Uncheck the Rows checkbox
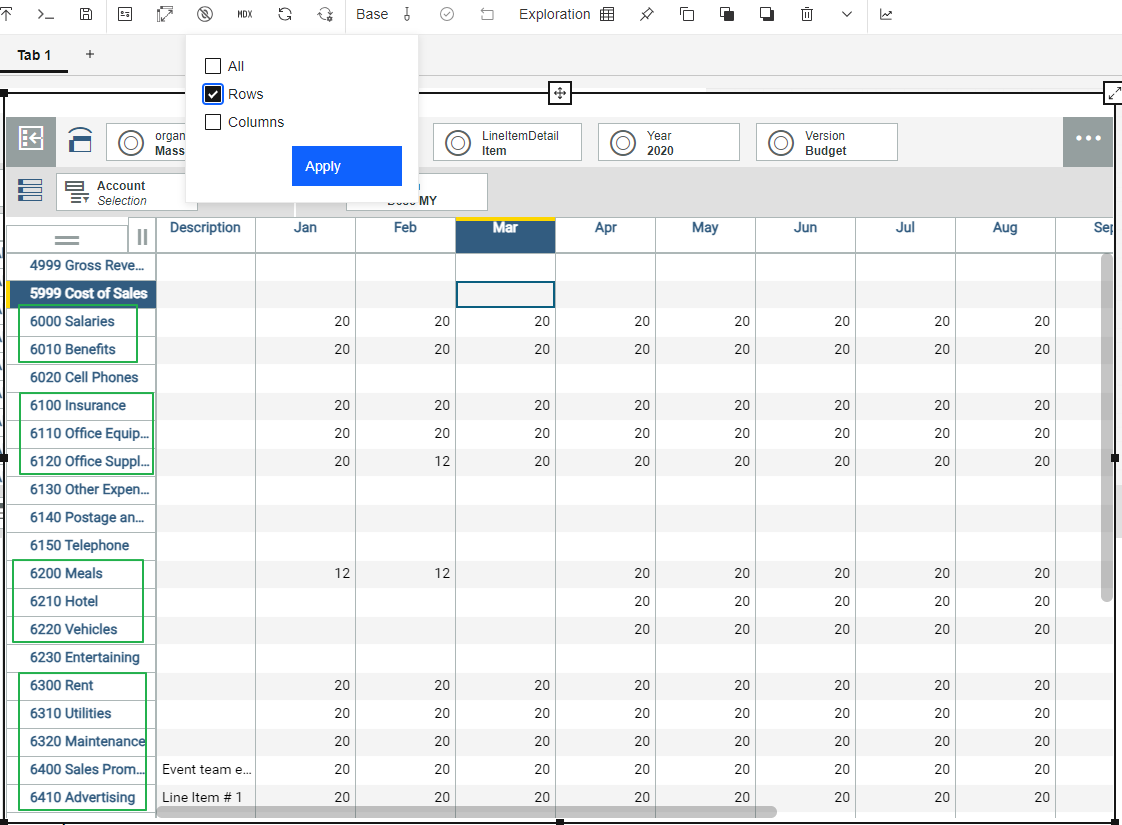1122x825 pixels. pyautogui.click(x=212, y=94)
